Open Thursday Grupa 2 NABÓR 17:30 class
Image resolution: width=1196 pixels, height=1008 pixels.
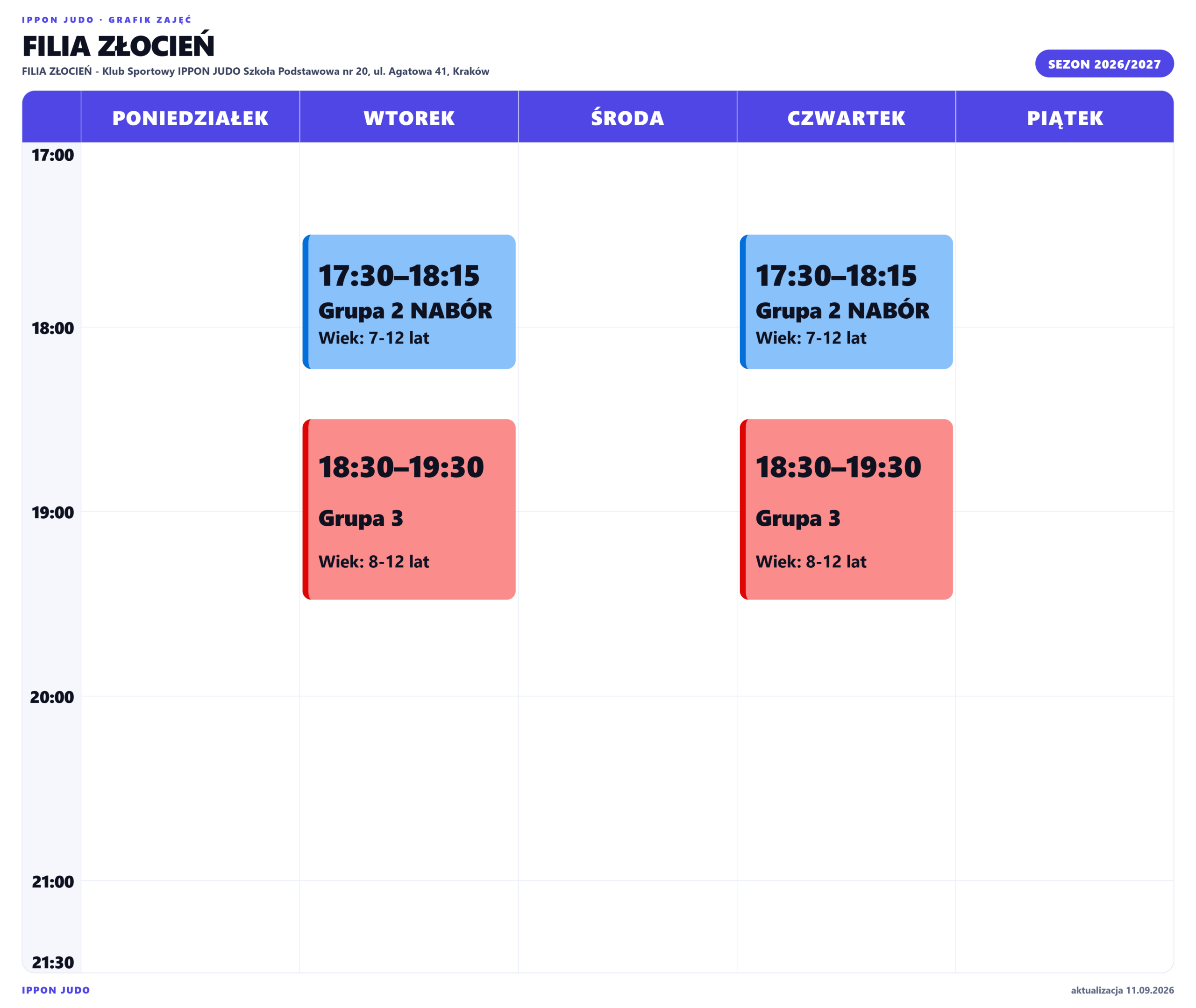pos(846,302)
